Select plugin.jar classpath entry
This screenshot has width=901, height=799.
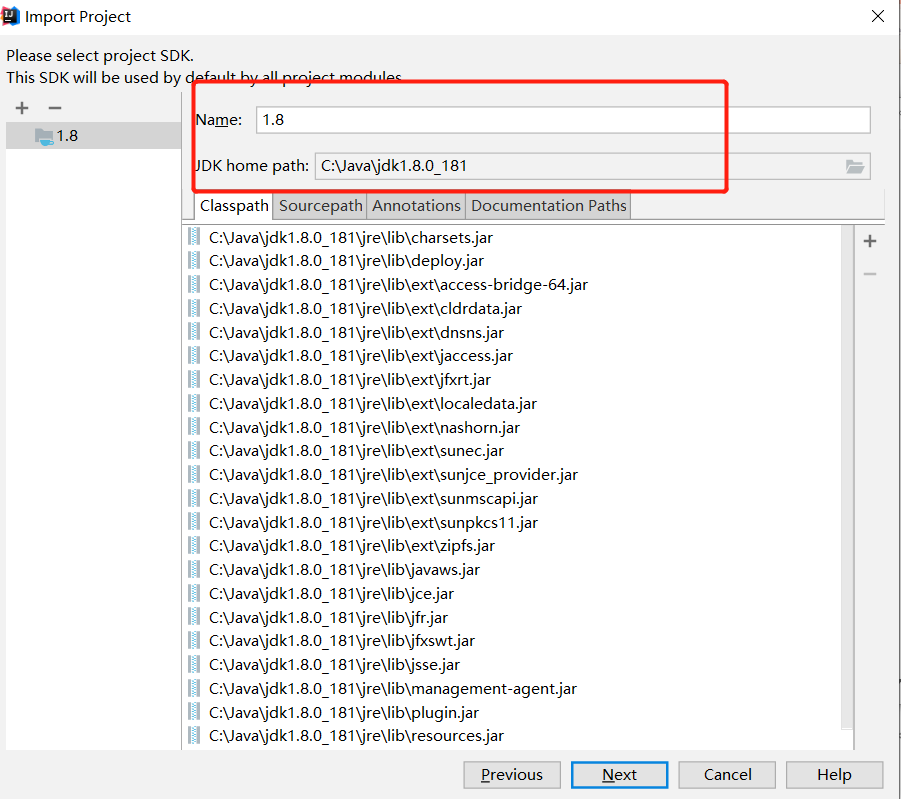pos(344,712)
